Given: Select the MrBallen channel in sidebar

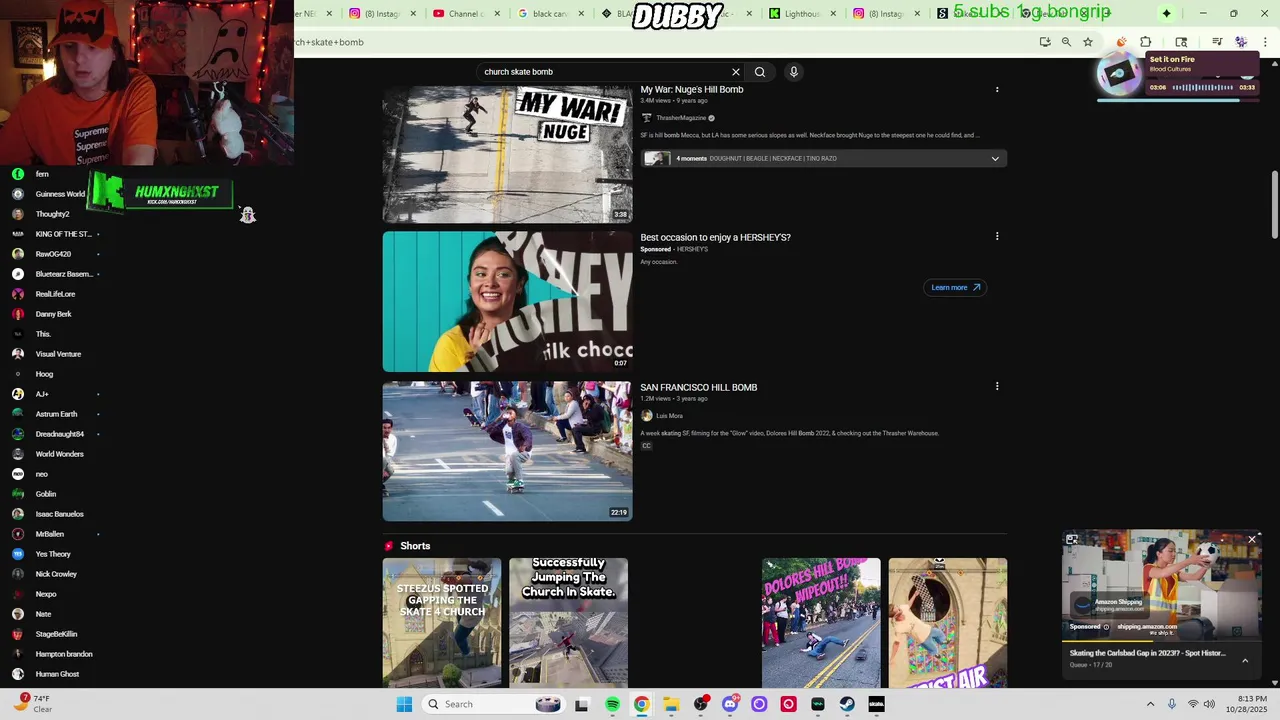Looking at the screenshot, I should tap(50, 534).
